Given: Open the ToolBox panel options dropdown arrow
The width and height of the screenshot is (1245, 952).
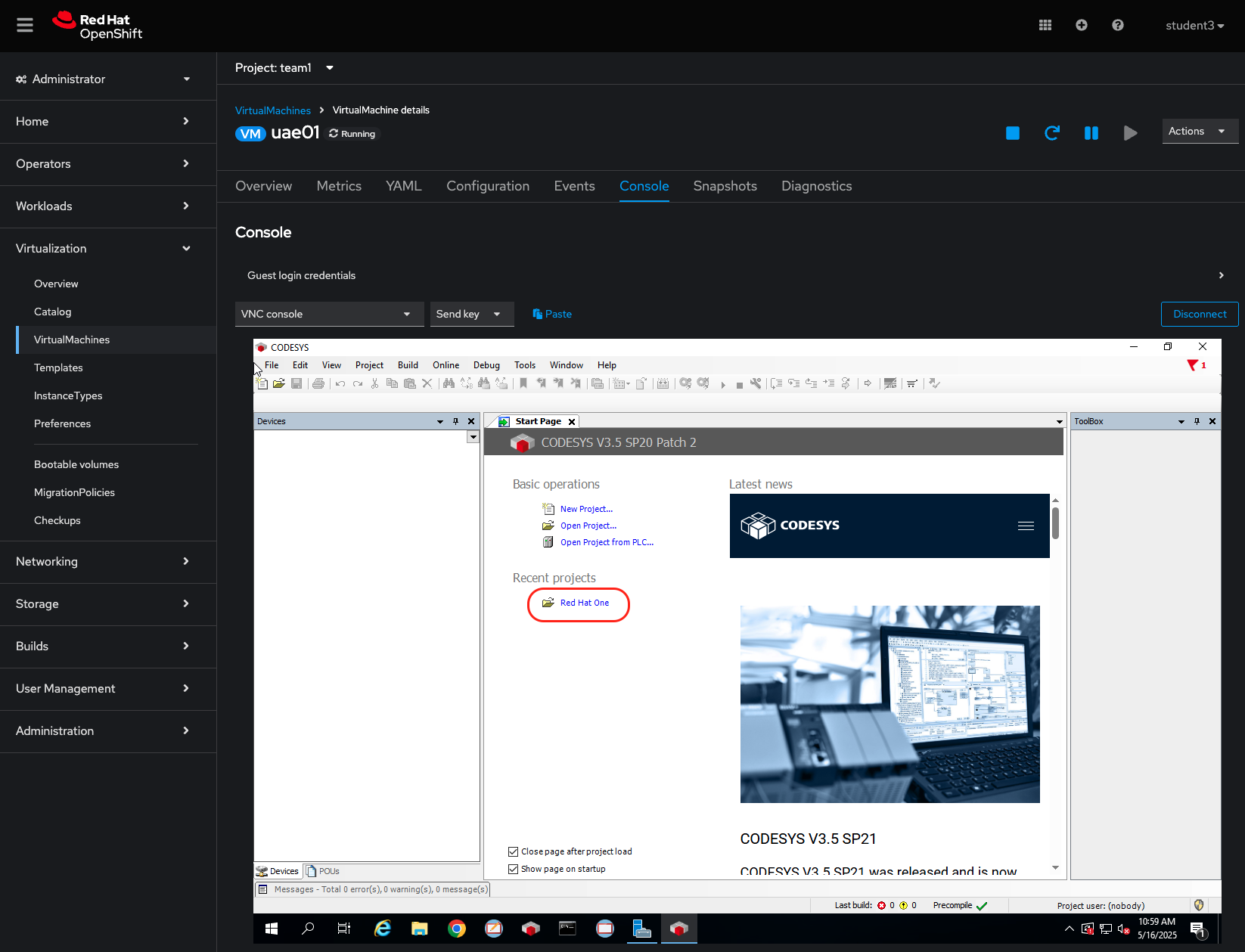Looking at the screenshot, I should click(x=1181, y=421).
